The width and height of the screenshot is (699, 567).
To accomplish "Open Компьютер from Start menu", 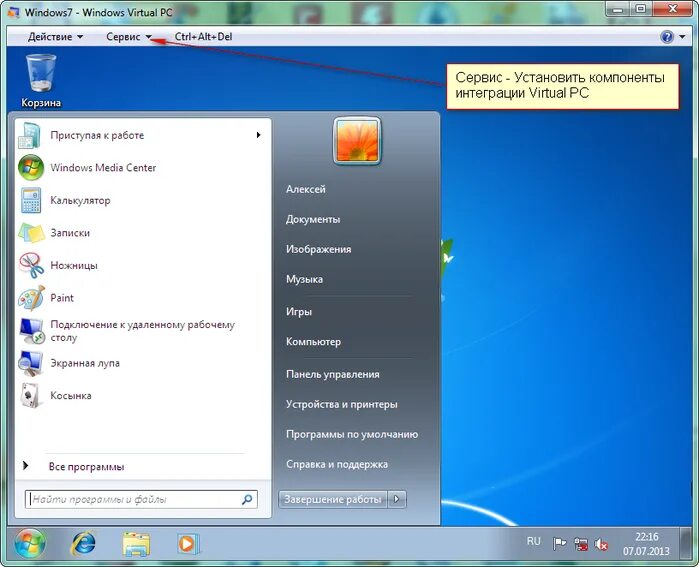I will tap(313, 341).
